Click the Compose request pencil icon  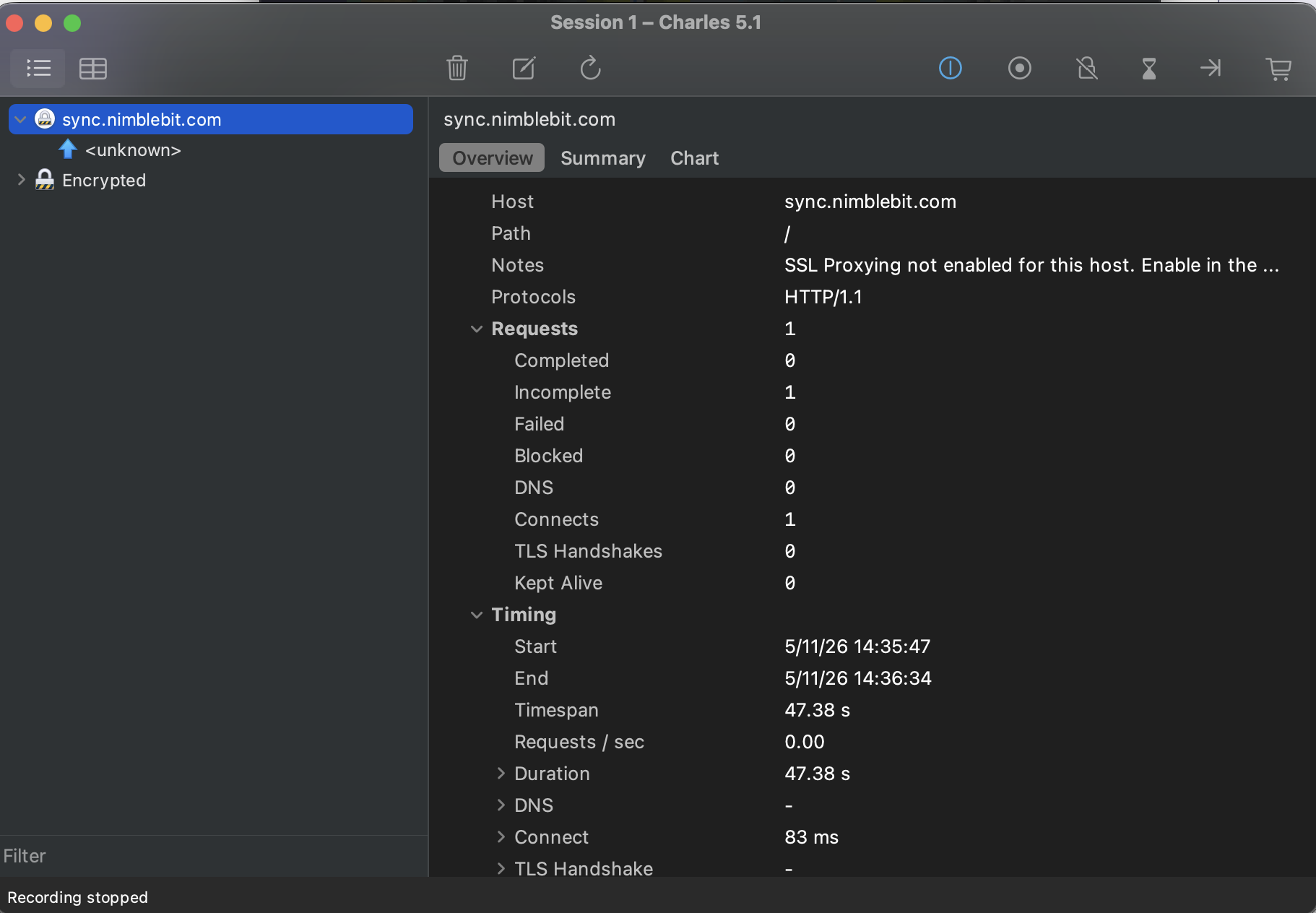524,69
